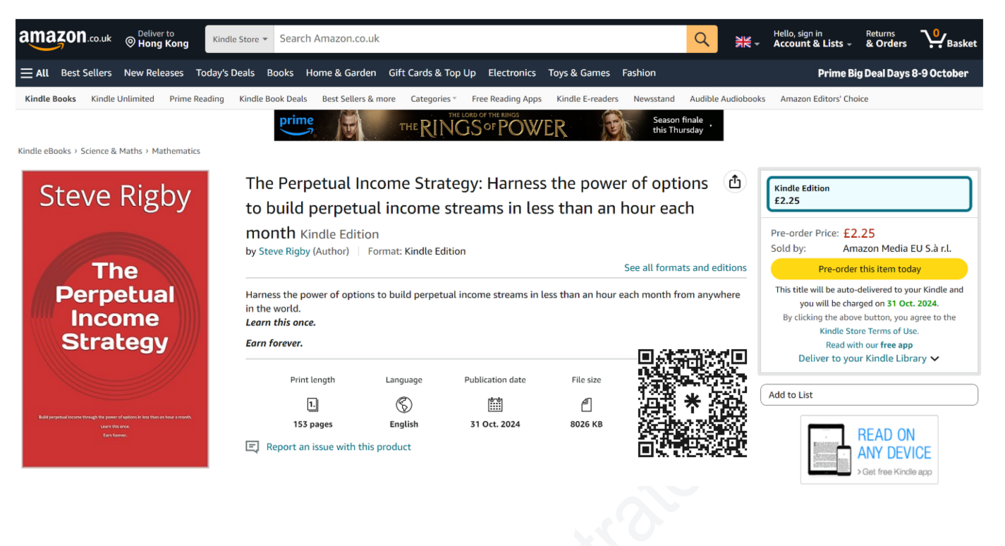This screenshot has width=1005, height=546.
Task: Click the Amazon.co.uk logo
Action: (x=65, y=39)
